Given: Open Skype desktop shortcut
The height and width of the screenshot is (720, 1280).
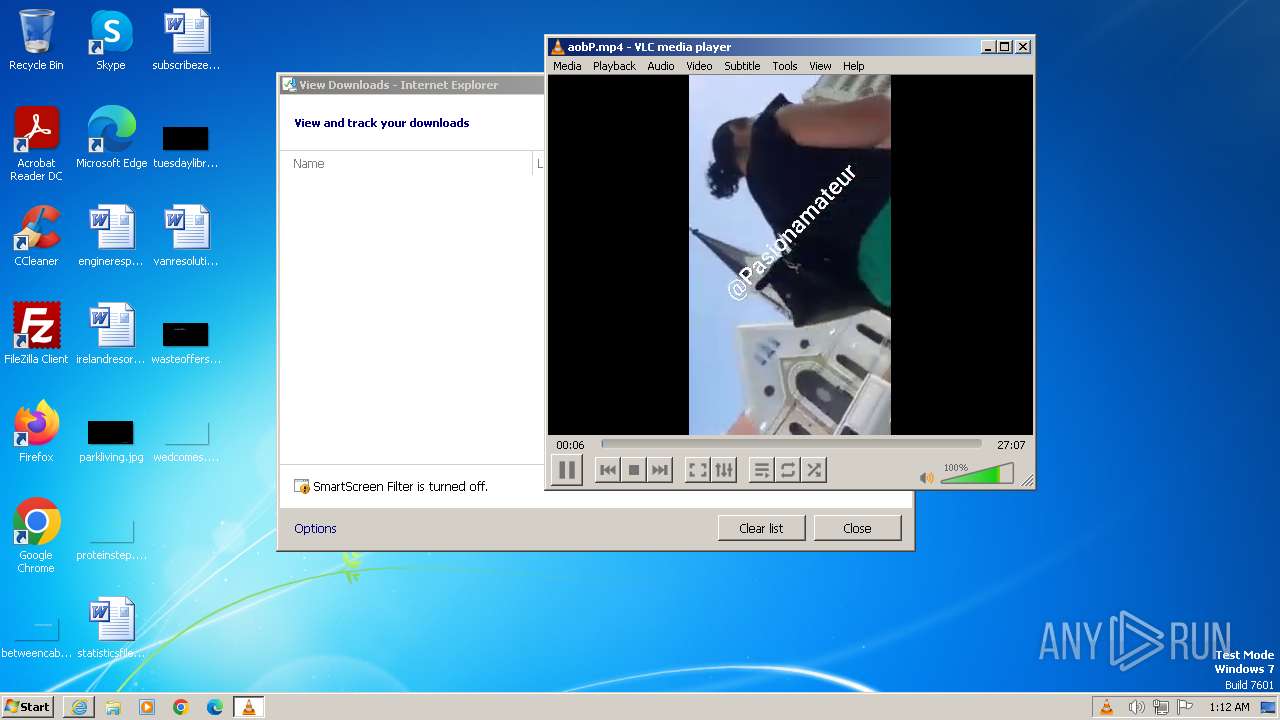Looking at the screenshot, I should [111, 41].
